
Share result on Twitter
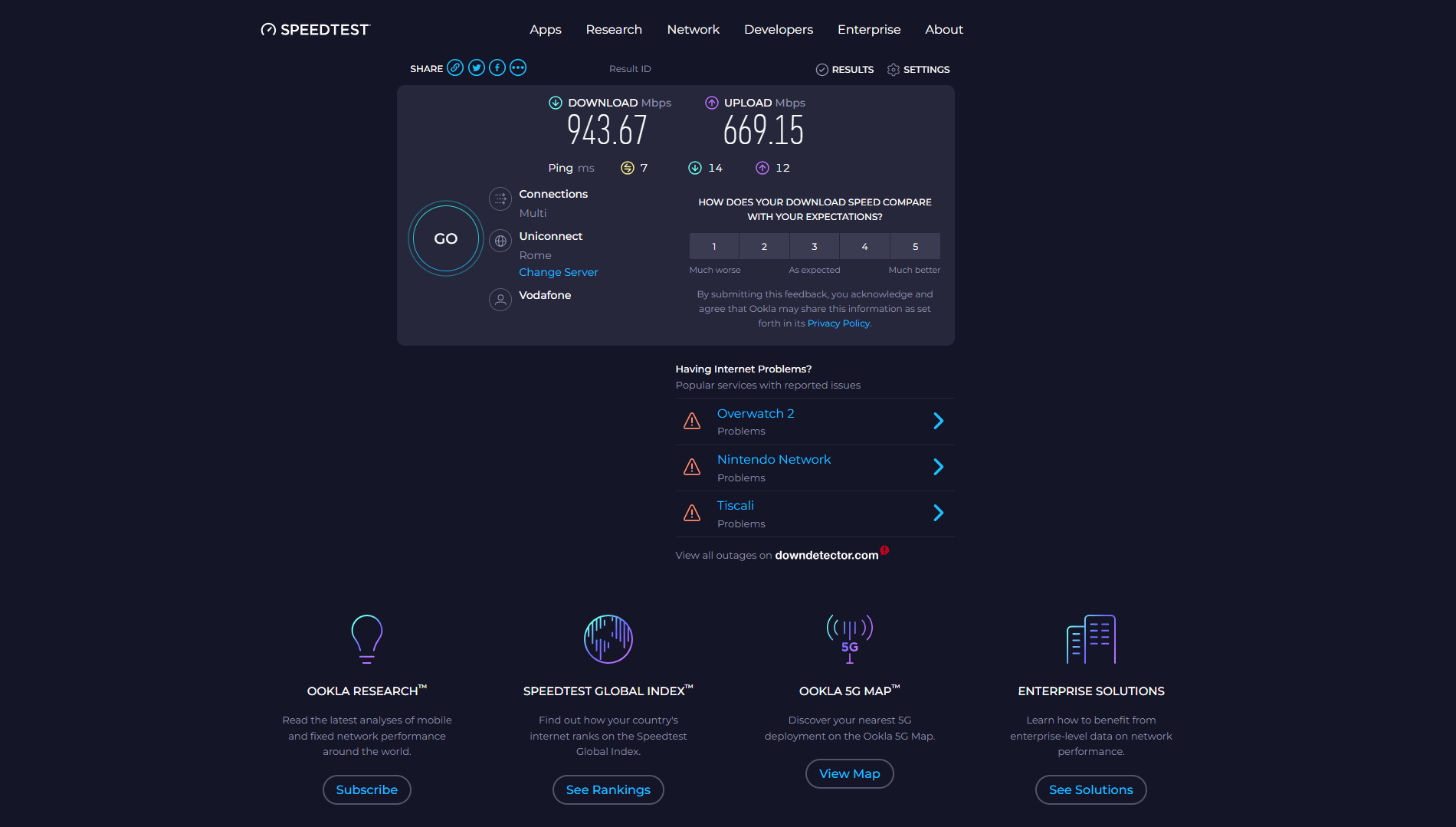[477, 67]
